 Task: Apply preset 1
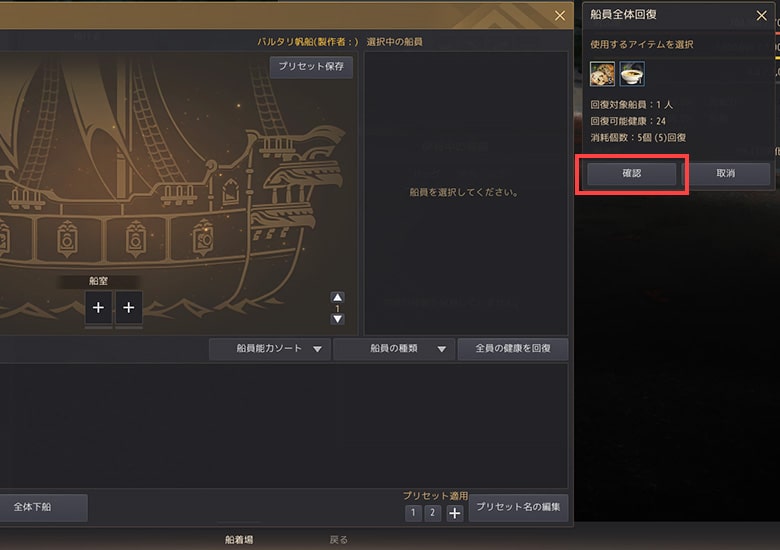tap(413, 513)
